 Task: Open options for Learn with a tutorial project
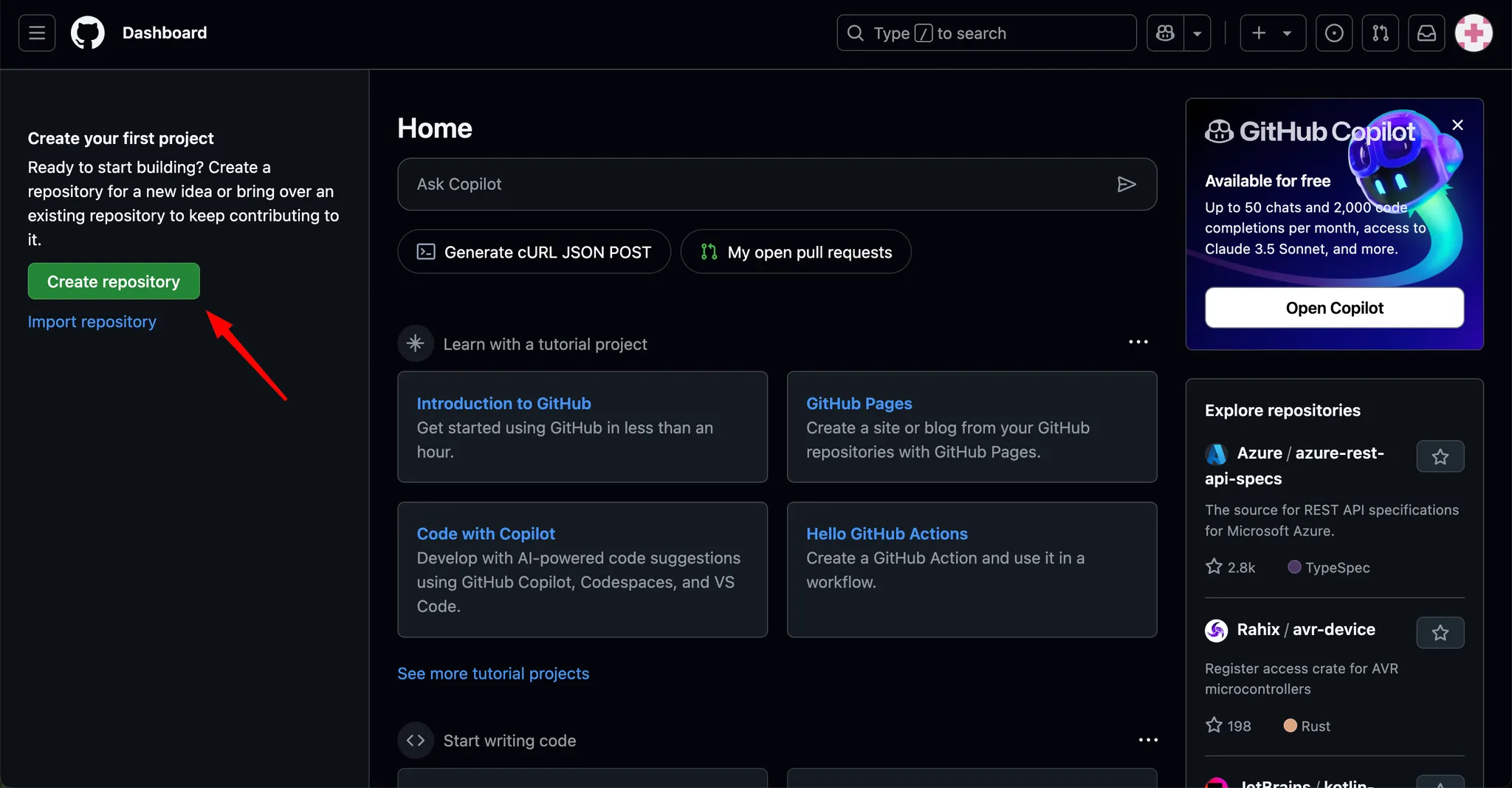[1138, 342]
